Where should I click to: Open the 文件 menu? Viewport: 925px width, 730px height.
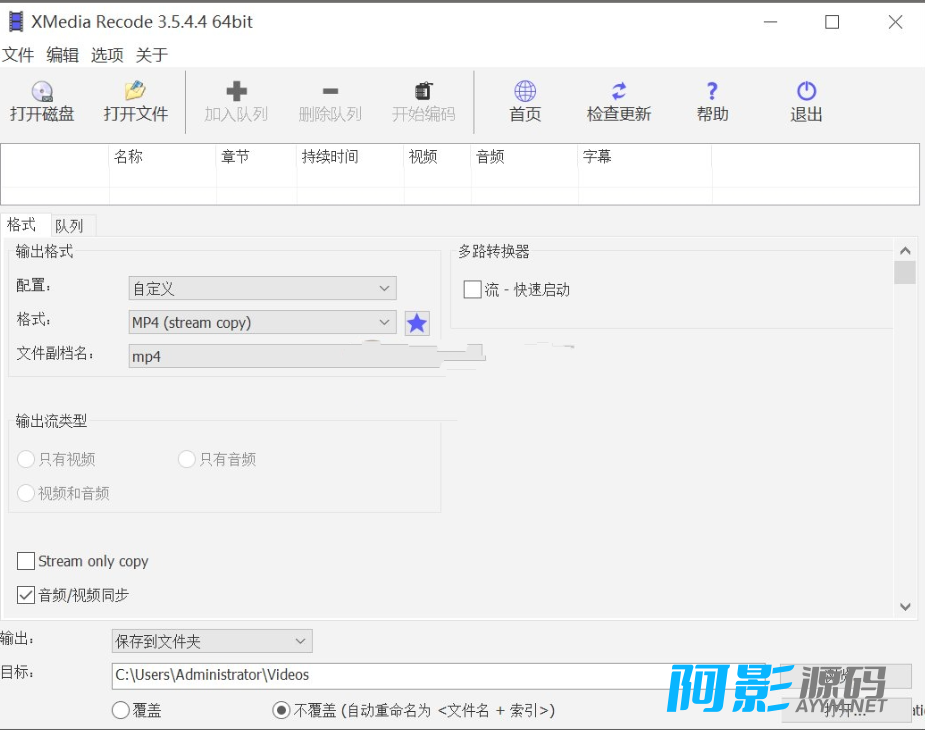tap(18, 55)
